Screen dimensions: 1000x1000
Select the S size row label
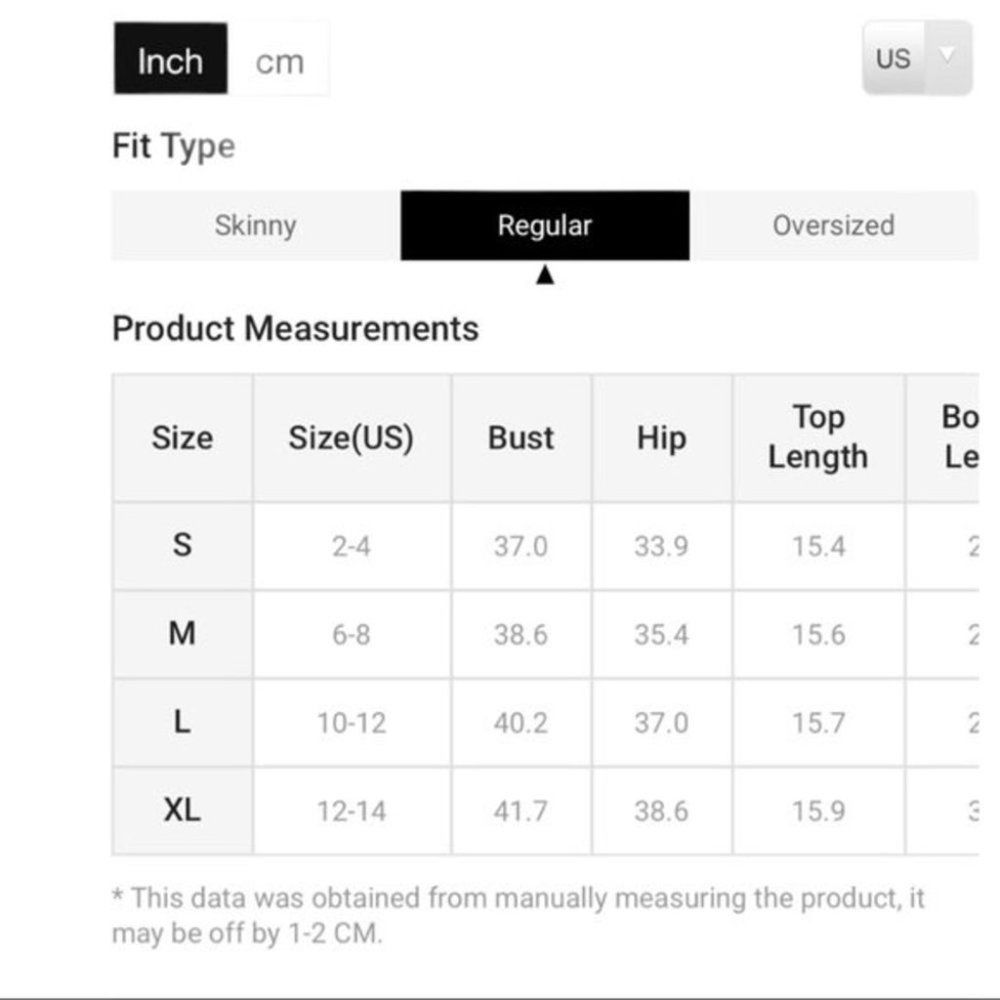pos(182,546)
